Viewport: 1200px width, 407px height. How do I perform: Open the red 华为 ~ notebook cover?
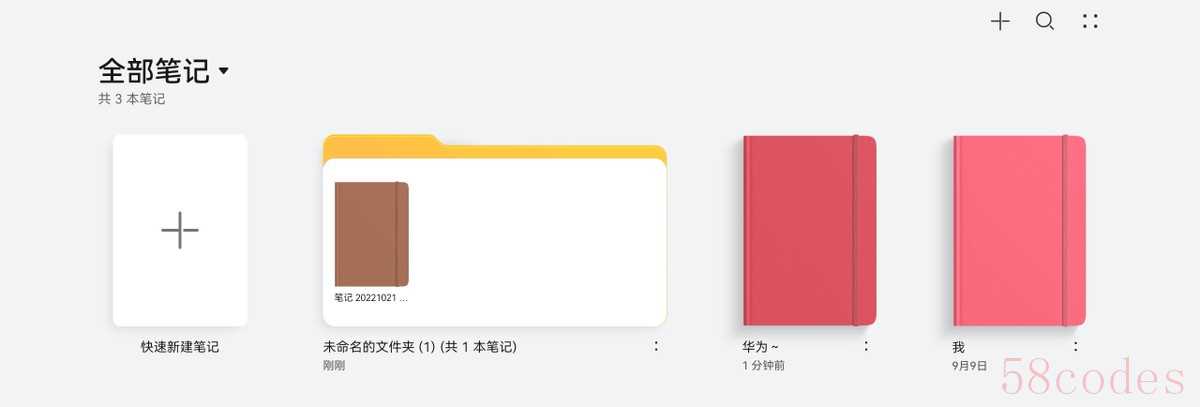tap(810, 230)
